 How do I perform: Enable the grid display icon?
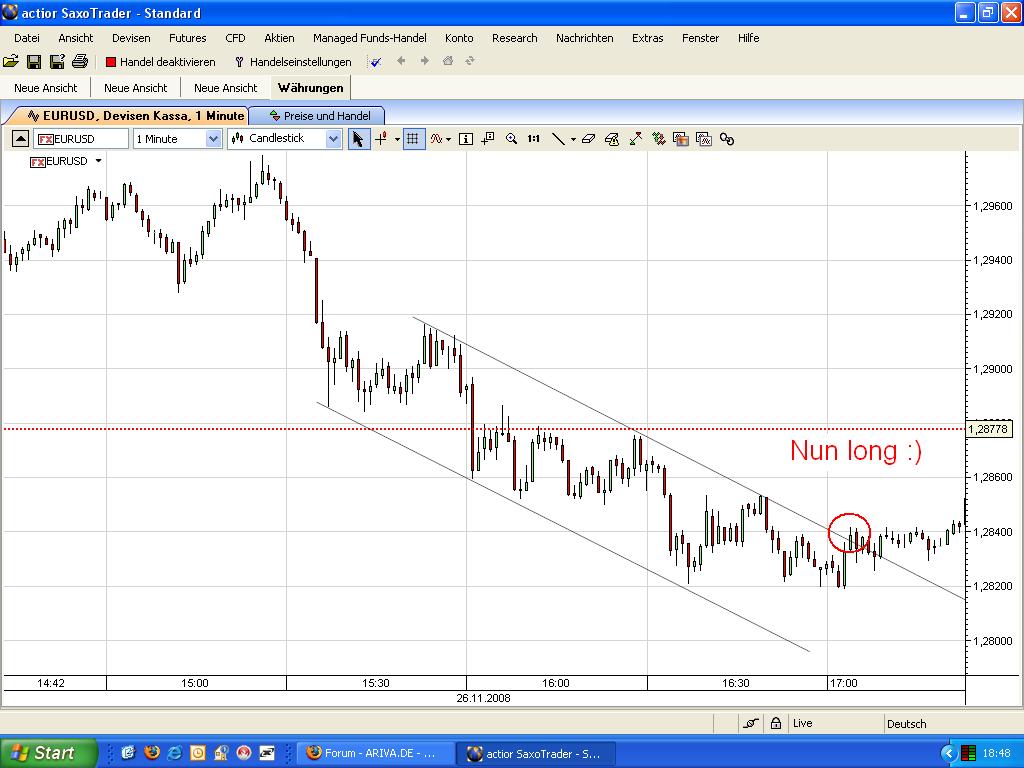[x=412, y=139]
